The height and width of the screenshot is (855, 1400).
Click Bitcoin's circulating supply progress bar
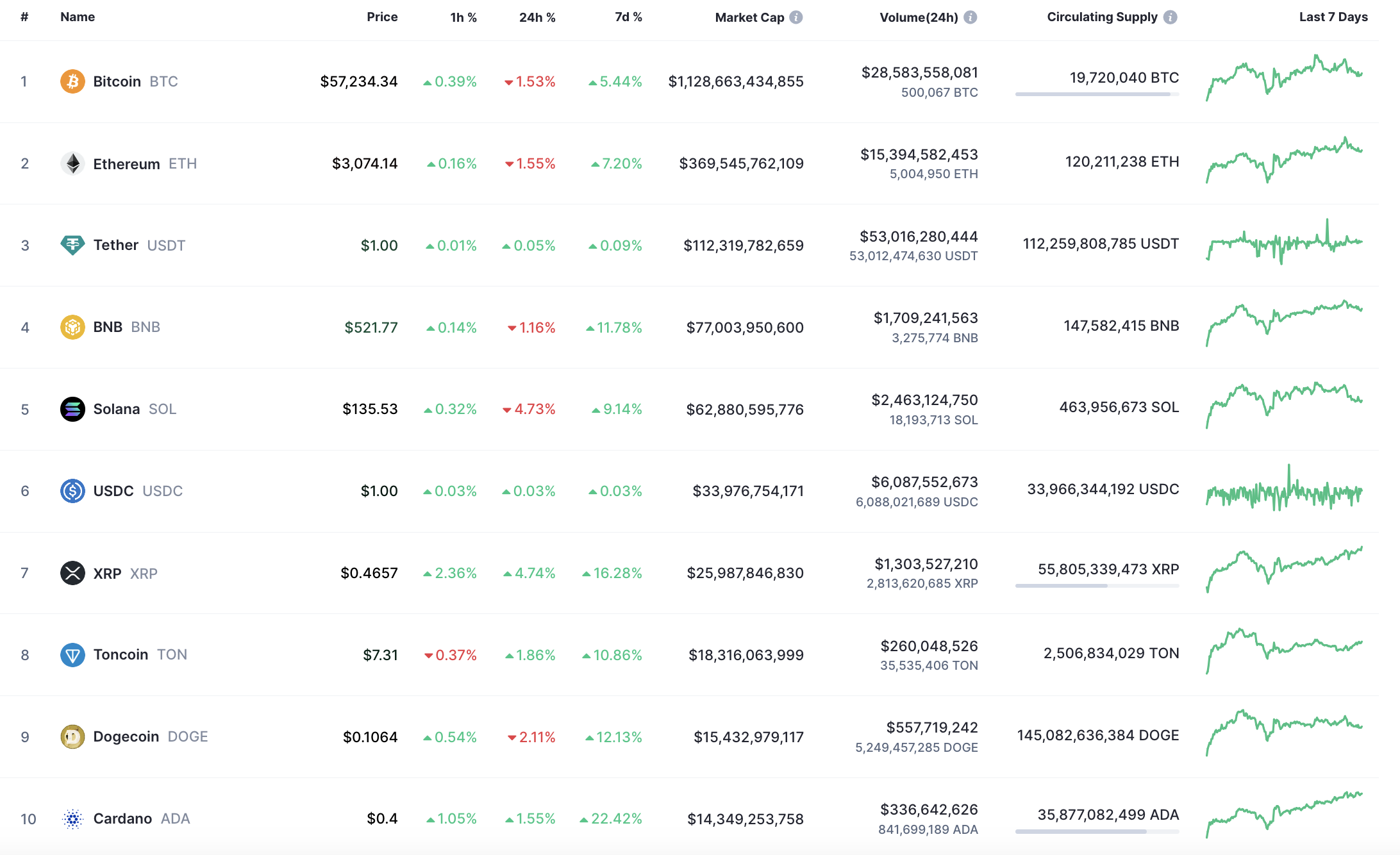click(1097, 94)
